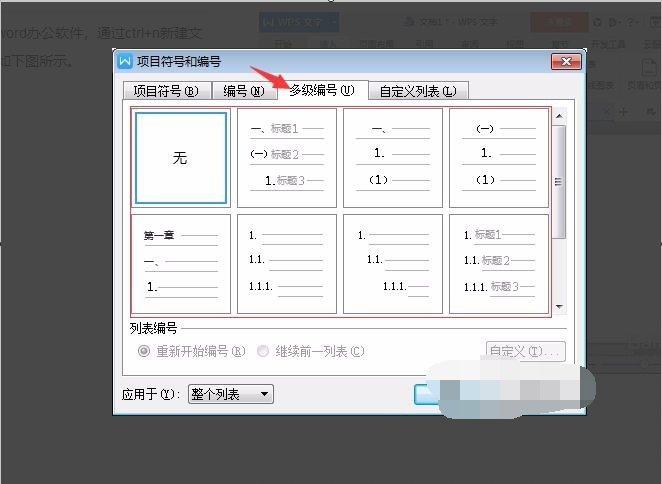Open the 开发工具 ribbon tab in WPS window
The height and width of the screenshot is (484, 662).
click(608, 44)
